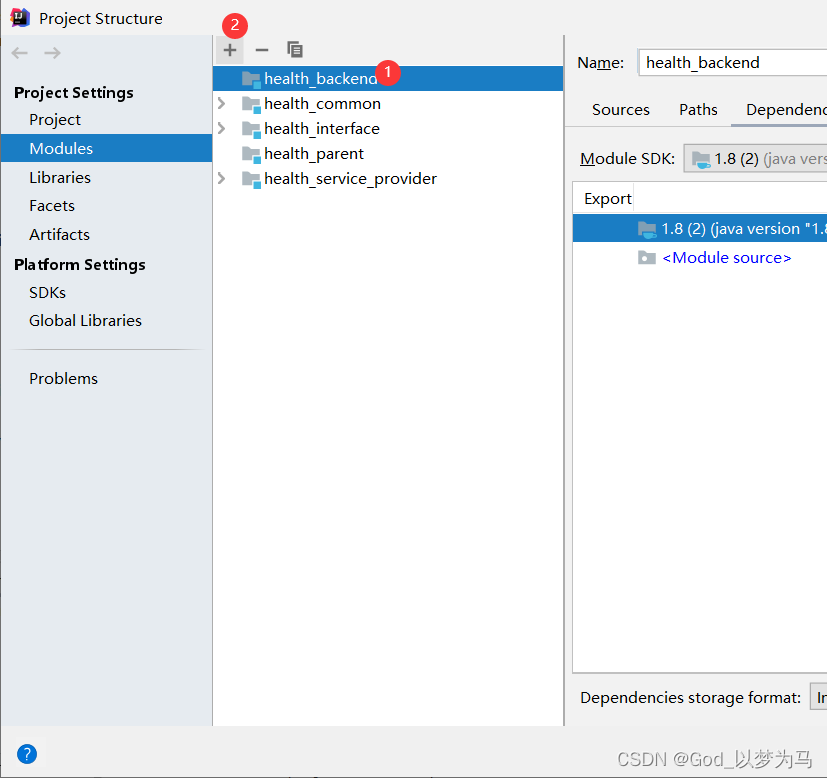The image size is (827, 778).
Task: Expand the health_service_provider module node
Action: pos(222,178)
